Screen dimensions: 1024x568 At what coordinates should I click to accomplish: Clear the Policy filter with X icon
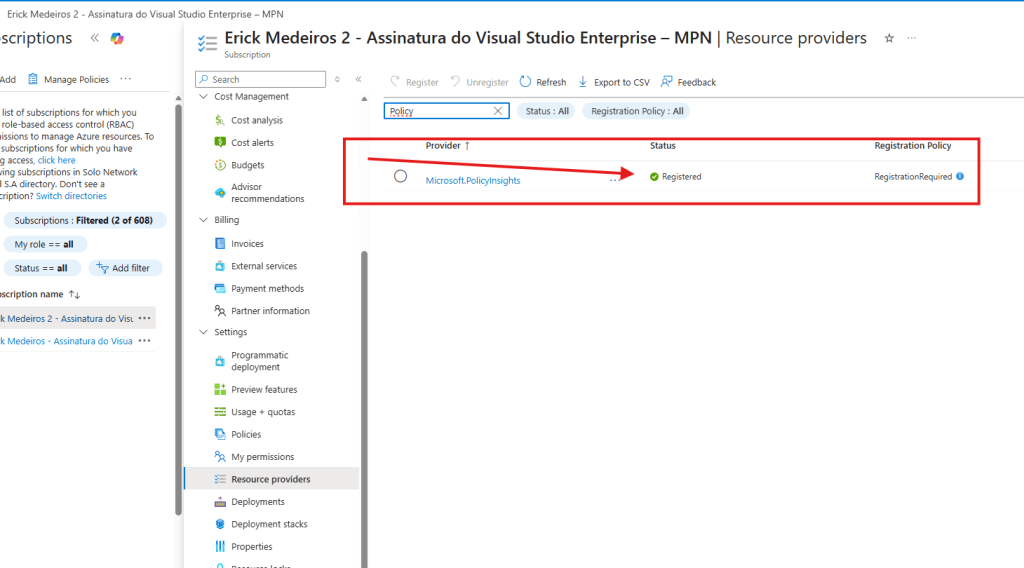(498, 111)
